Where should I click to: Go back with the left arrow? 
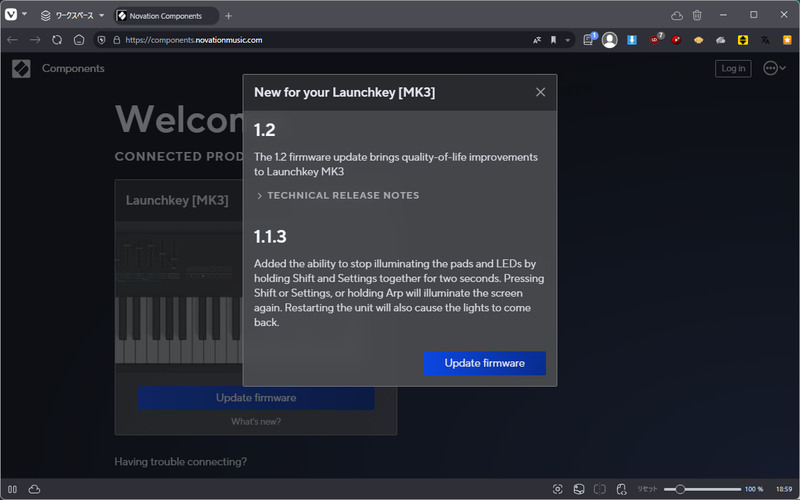[13, 40]
